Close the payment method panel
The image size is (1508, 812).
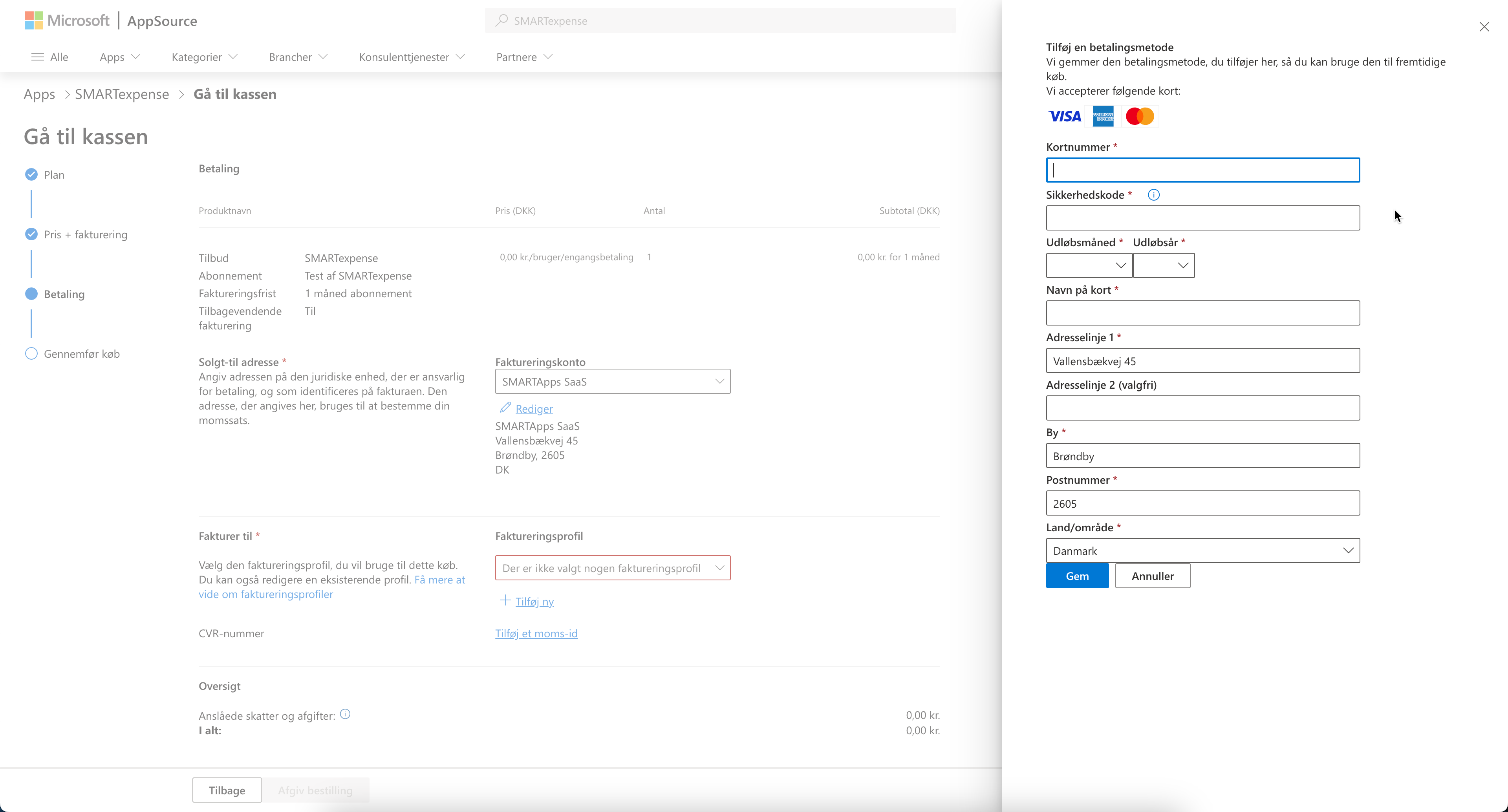pyautogui.click(x=1483, y=27)
